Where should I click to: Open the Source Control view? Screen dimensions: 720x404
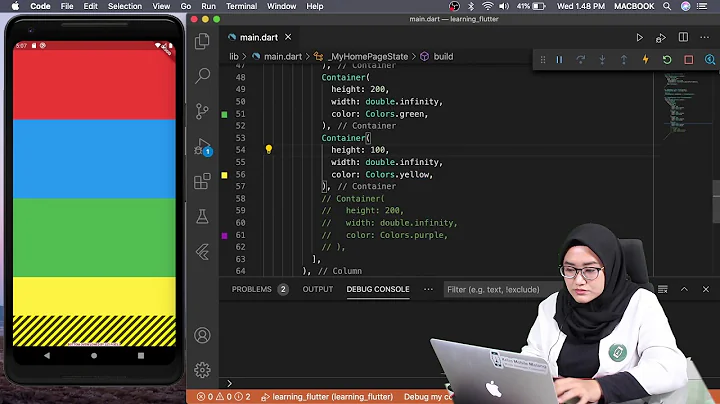point(203,111)
